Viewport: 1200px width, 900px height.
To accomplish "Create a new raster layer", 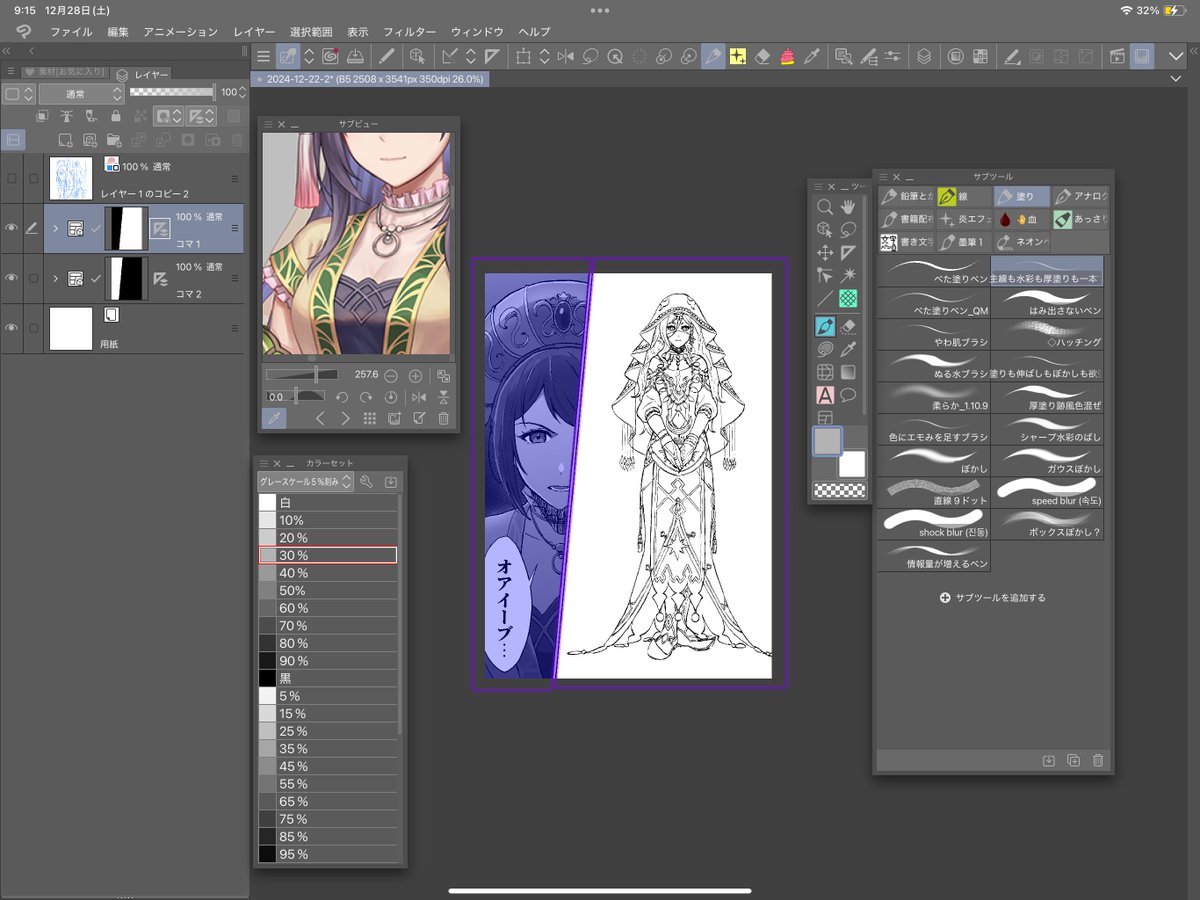I will pos(66,140).
